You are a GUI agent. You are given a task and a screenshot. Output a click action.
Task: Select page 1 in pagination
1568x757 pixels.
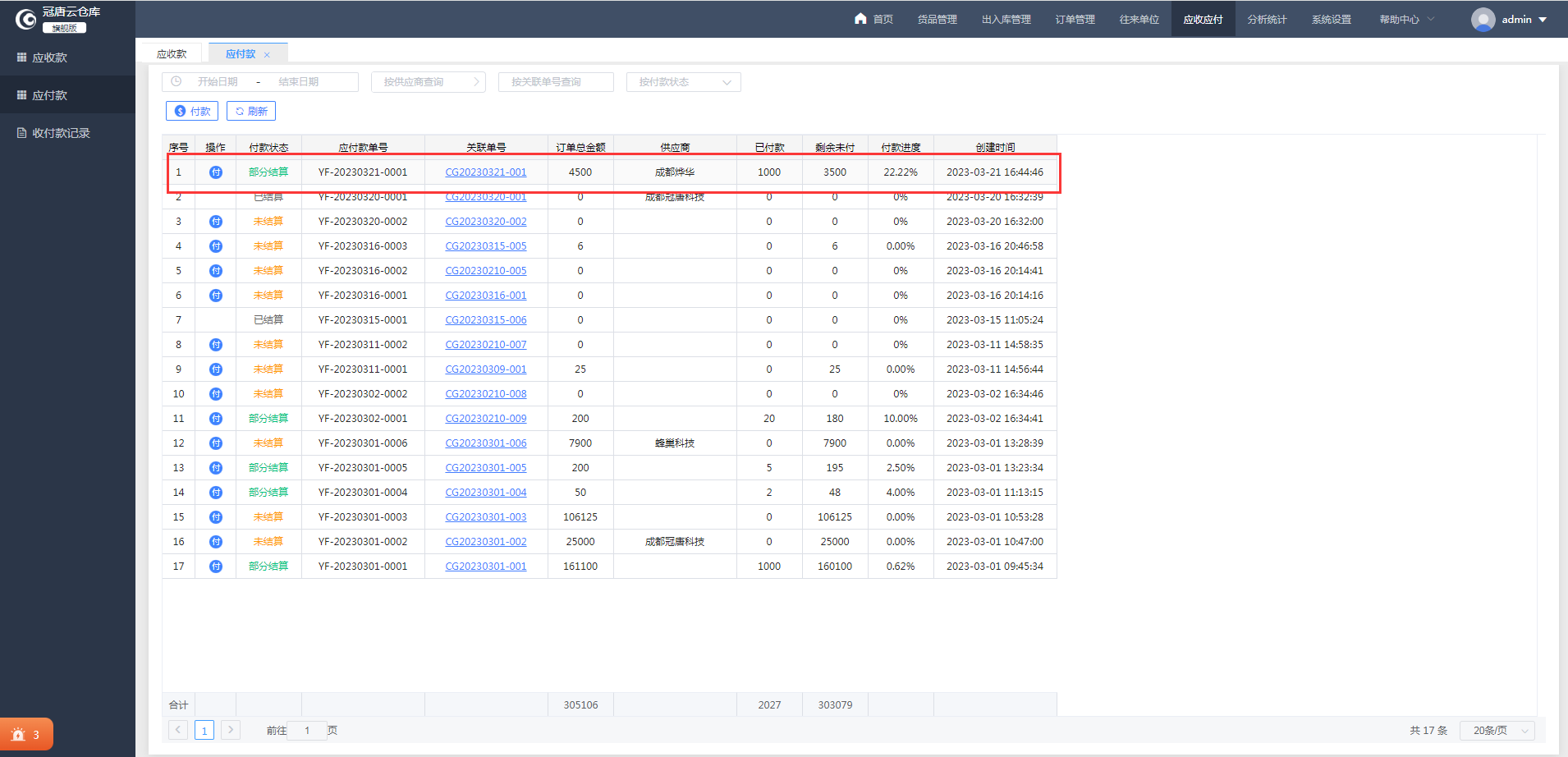204,730
